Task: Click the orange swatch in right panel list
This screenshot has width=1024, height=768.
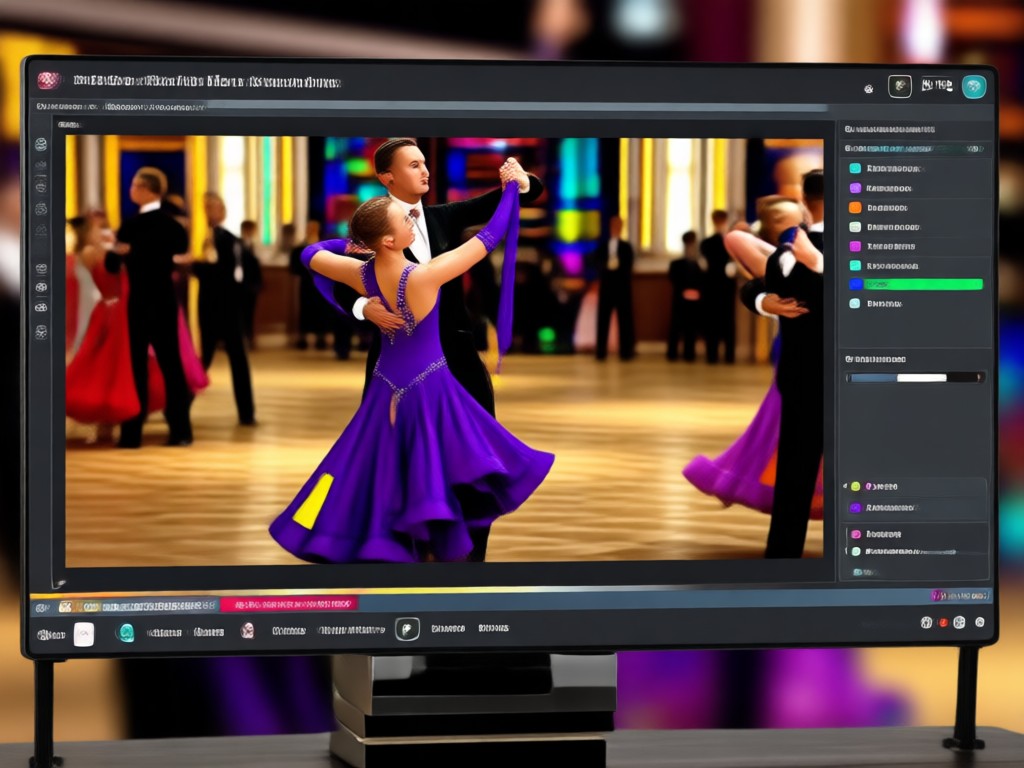Action: [x=855, y=208]
